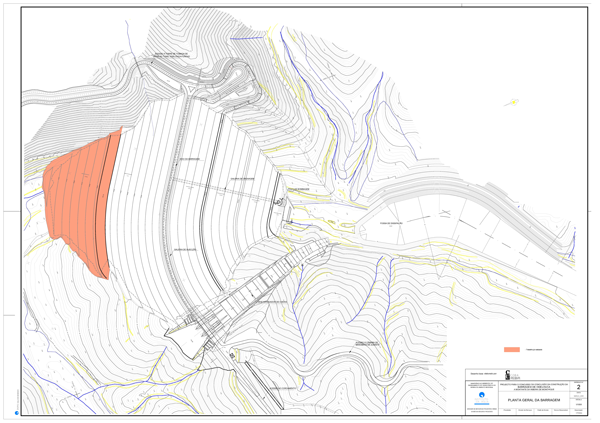600x423 pixels.
Task: Click the small blue circle icon in the bottom-left corner
Action: coord(17,412)
